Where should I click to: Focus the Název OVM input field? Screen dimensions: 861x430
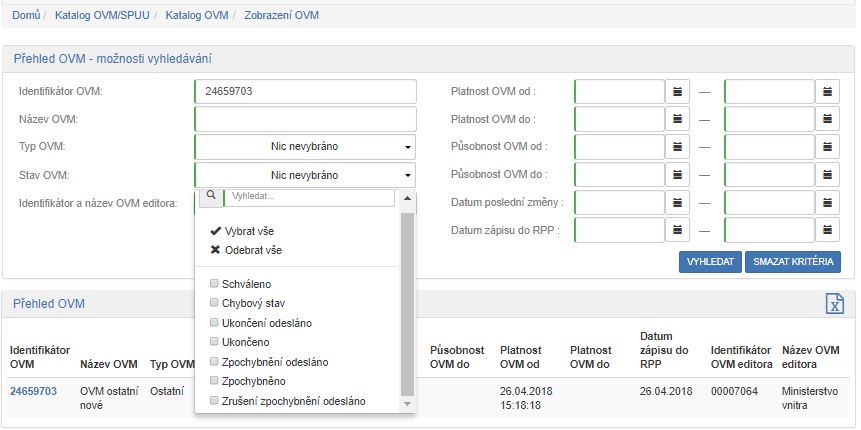tap(305, 120)
